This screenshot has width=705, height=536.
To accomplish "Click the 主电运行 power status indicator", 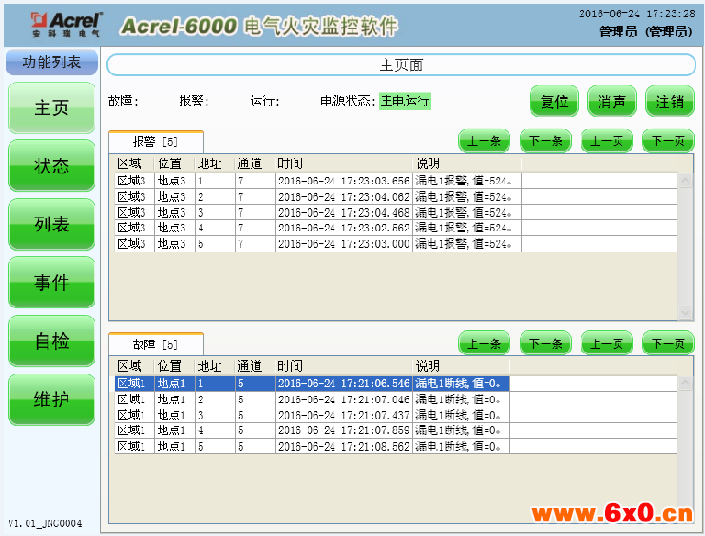I will [x=405, y=101].
